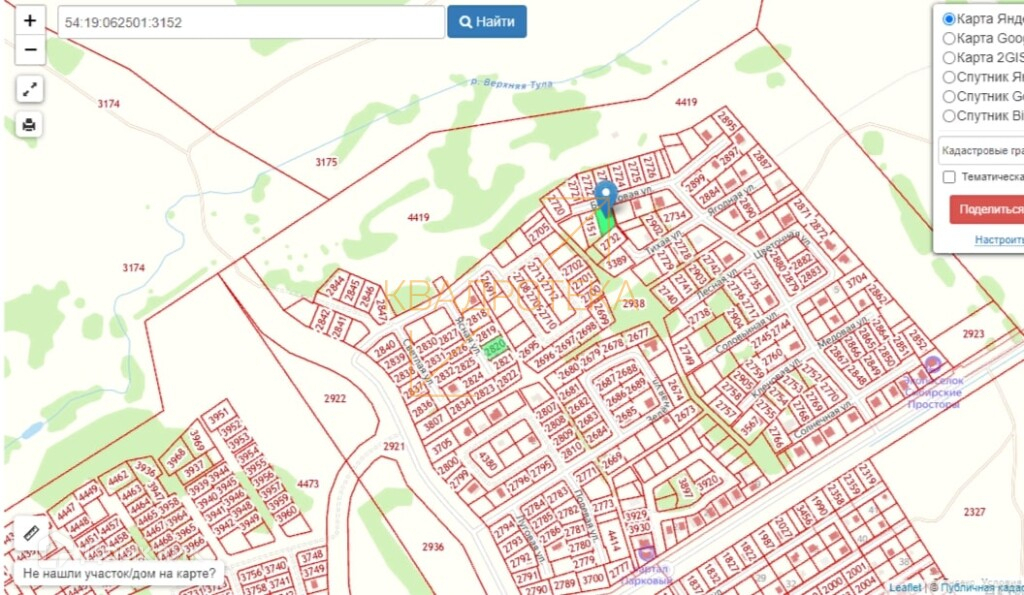This screenshot has height=595, width=1024.
Task: Click the Экопоселок Сибирские Просторы marker icon
Action: (933, 364)
